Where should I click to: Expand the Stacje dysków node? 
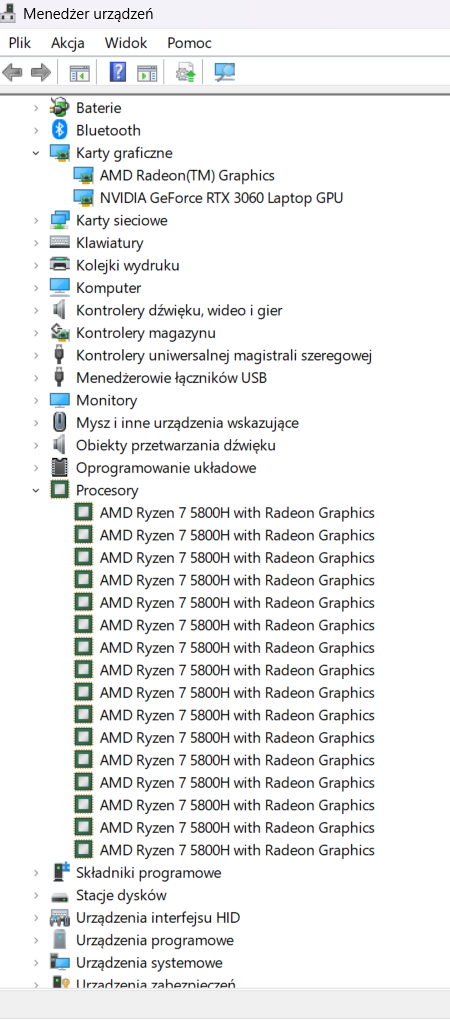click(36, 896)
